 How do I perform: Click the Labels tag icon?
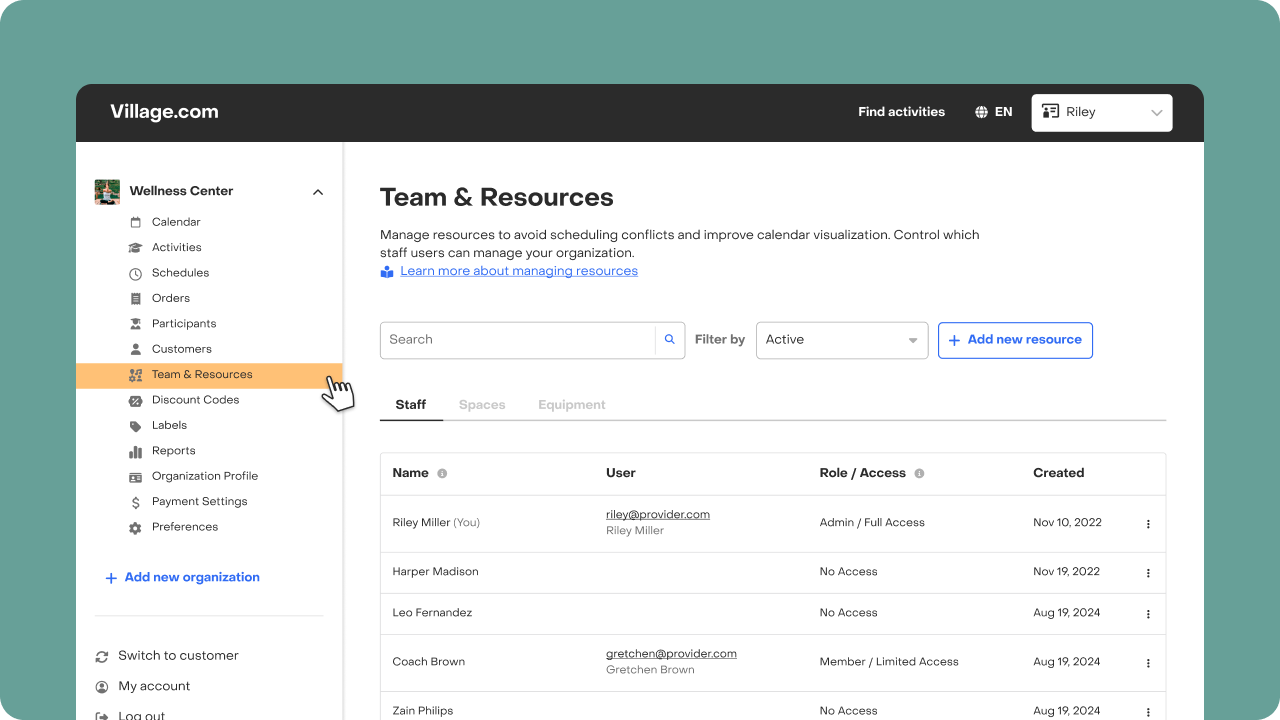point(136,426)
